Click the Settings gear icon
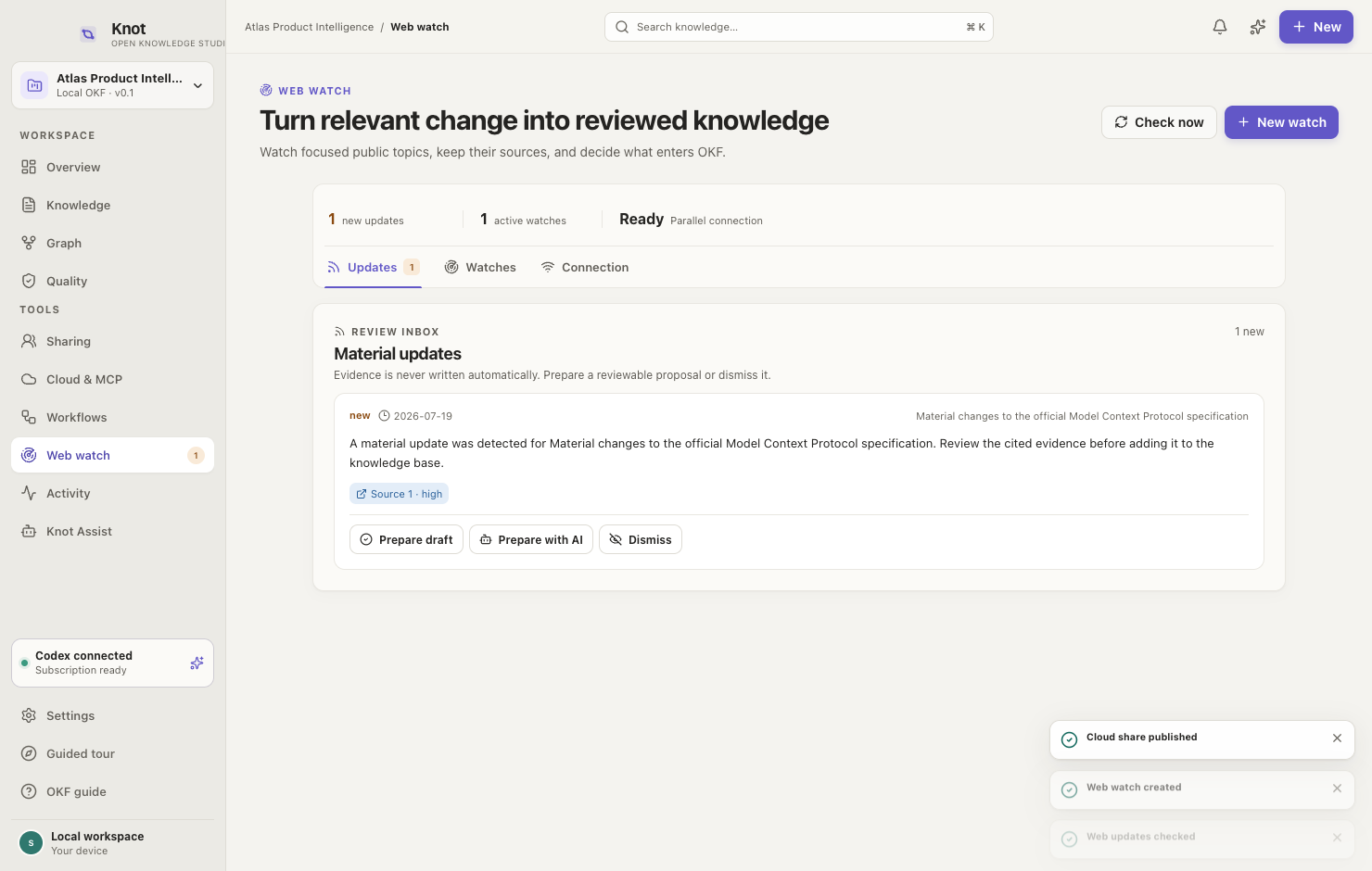1372x871 pixels. [29, 715]
